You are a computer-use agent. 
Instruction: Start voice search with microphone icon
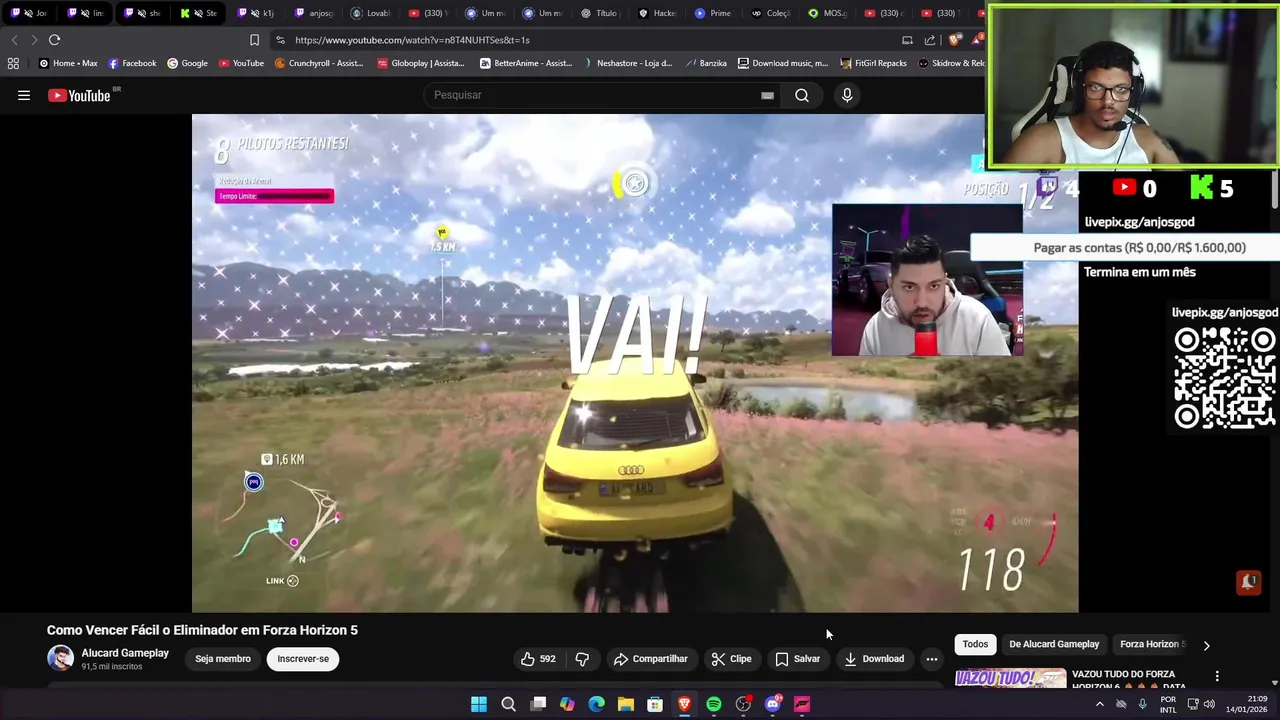coord(847,95)
